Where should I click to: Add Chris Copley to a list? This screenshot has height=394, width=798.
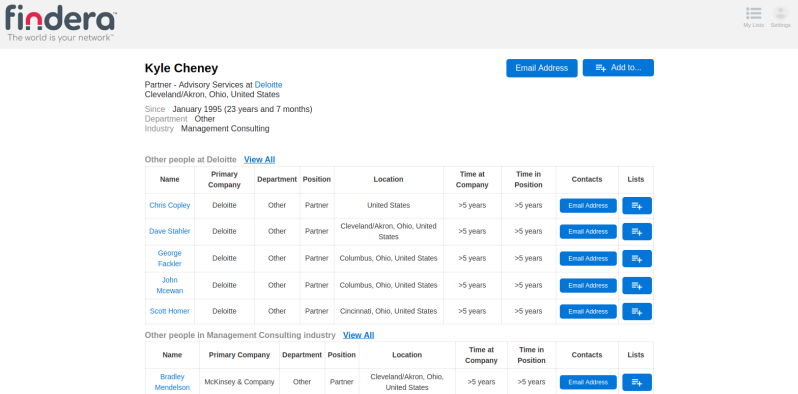click(637, 206)
